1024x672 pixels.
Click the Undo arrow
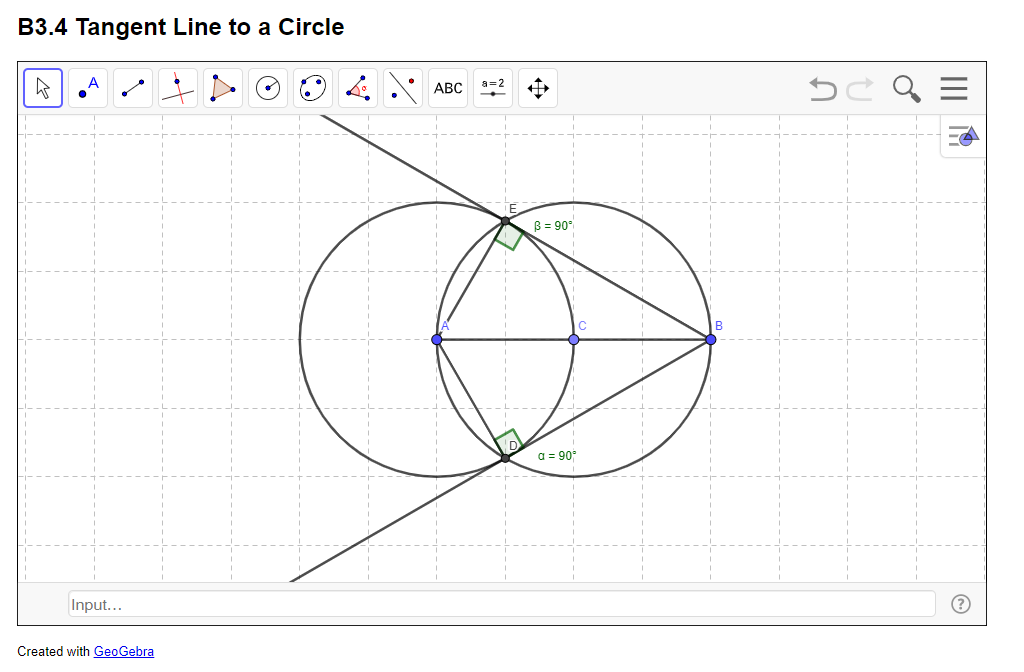click(822, 89)
